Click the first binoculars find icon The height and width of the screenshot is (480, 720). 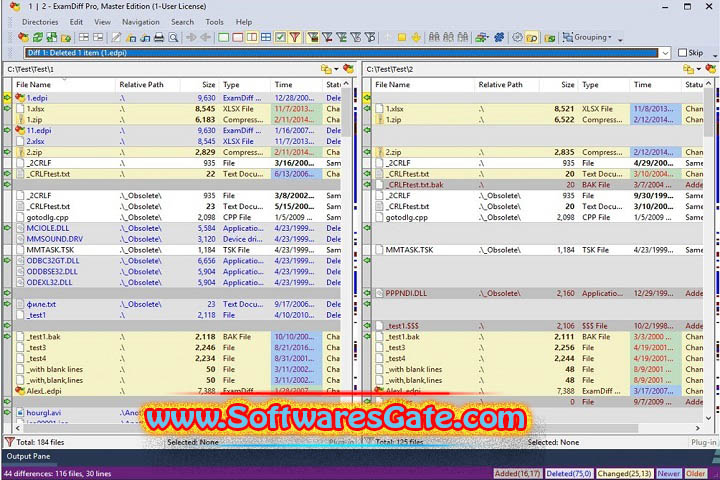click(434, 37)
